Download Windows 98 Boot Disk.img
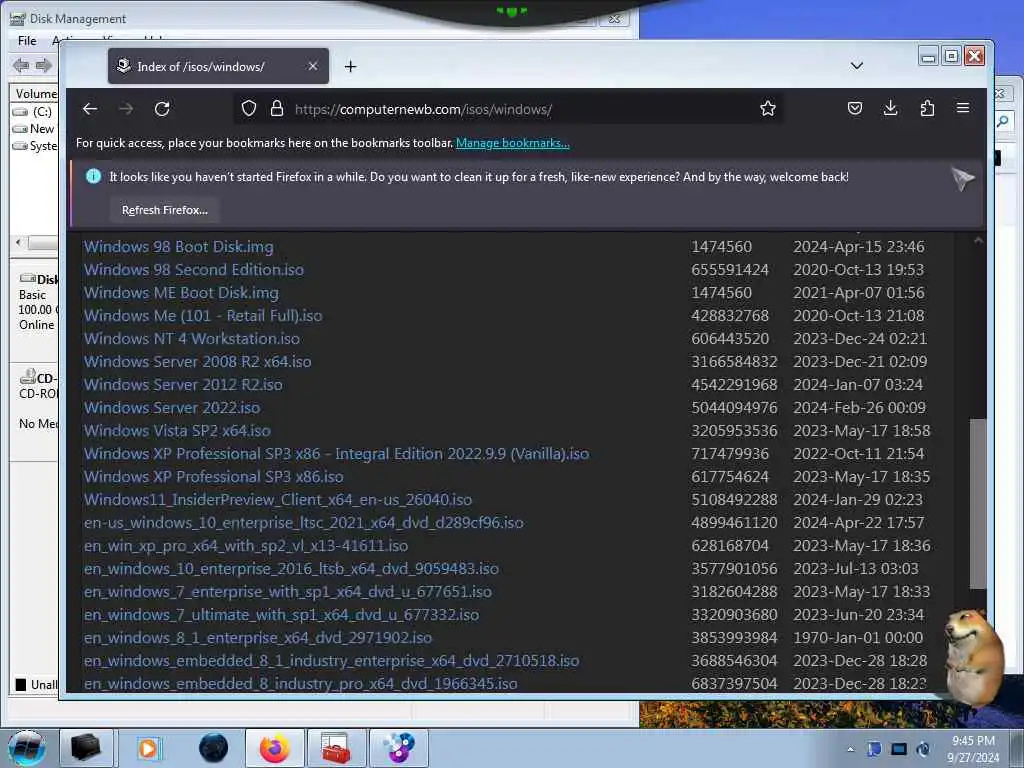Viewport: 1024px width, 768px height. click(x=178, y=247)
